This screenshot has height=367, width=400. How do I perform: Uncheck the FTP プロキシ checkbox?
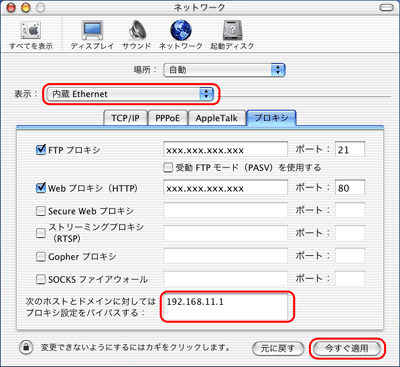(x=41, y=150)
